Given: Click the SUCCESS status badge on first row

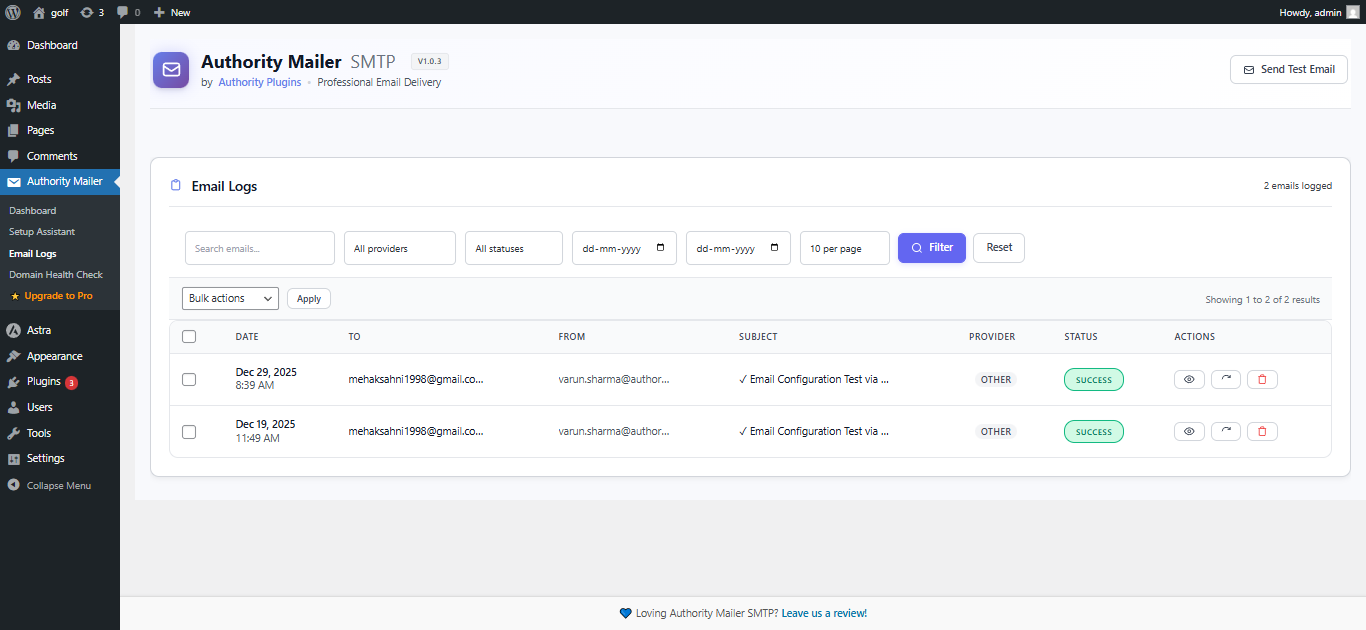Looking at the screenshot, I should pos(1093,379).
